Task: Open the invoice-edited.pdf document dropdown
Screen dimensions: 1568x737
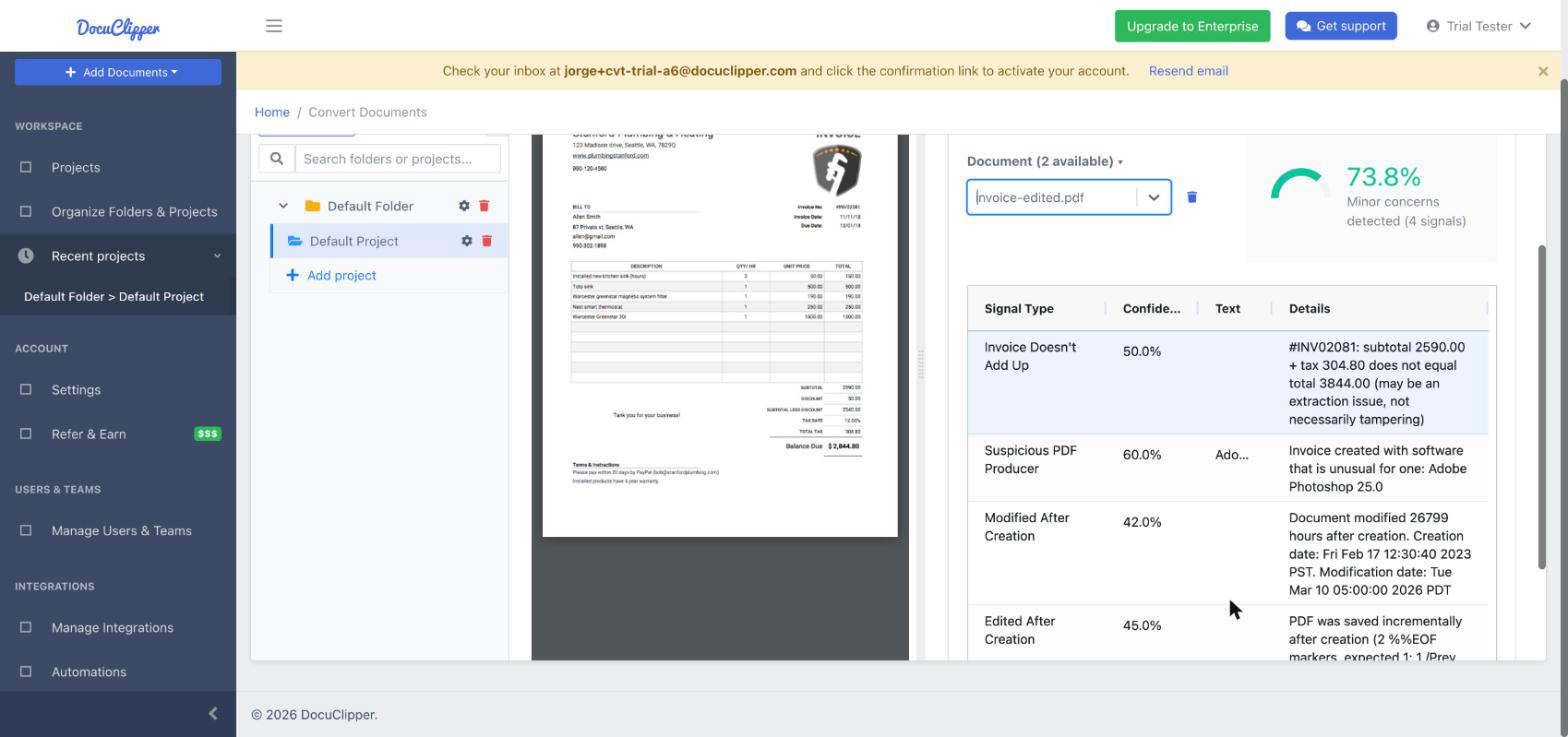Action: (1153, 197)
